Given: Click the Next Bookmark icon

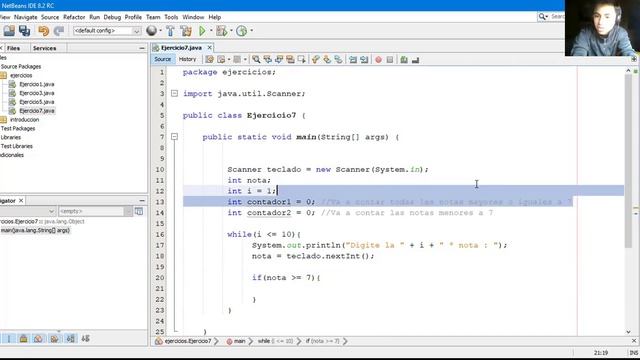Looking at the screenshot, I should click(327, 60).
